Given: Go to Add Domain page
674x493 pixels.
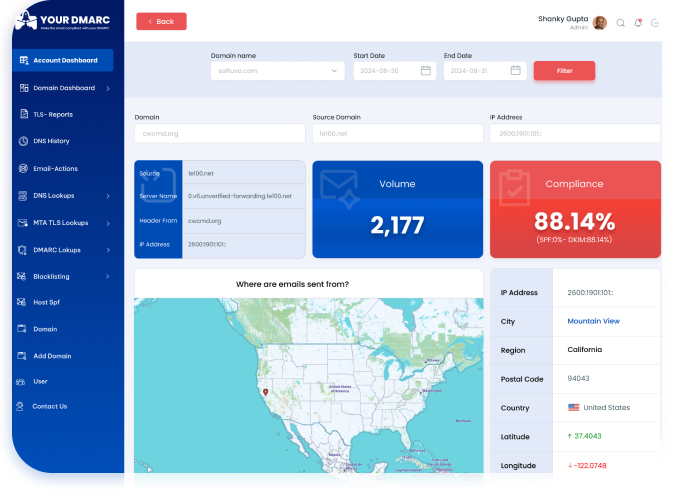Looking at the screenshot, I should click(51, 355).
